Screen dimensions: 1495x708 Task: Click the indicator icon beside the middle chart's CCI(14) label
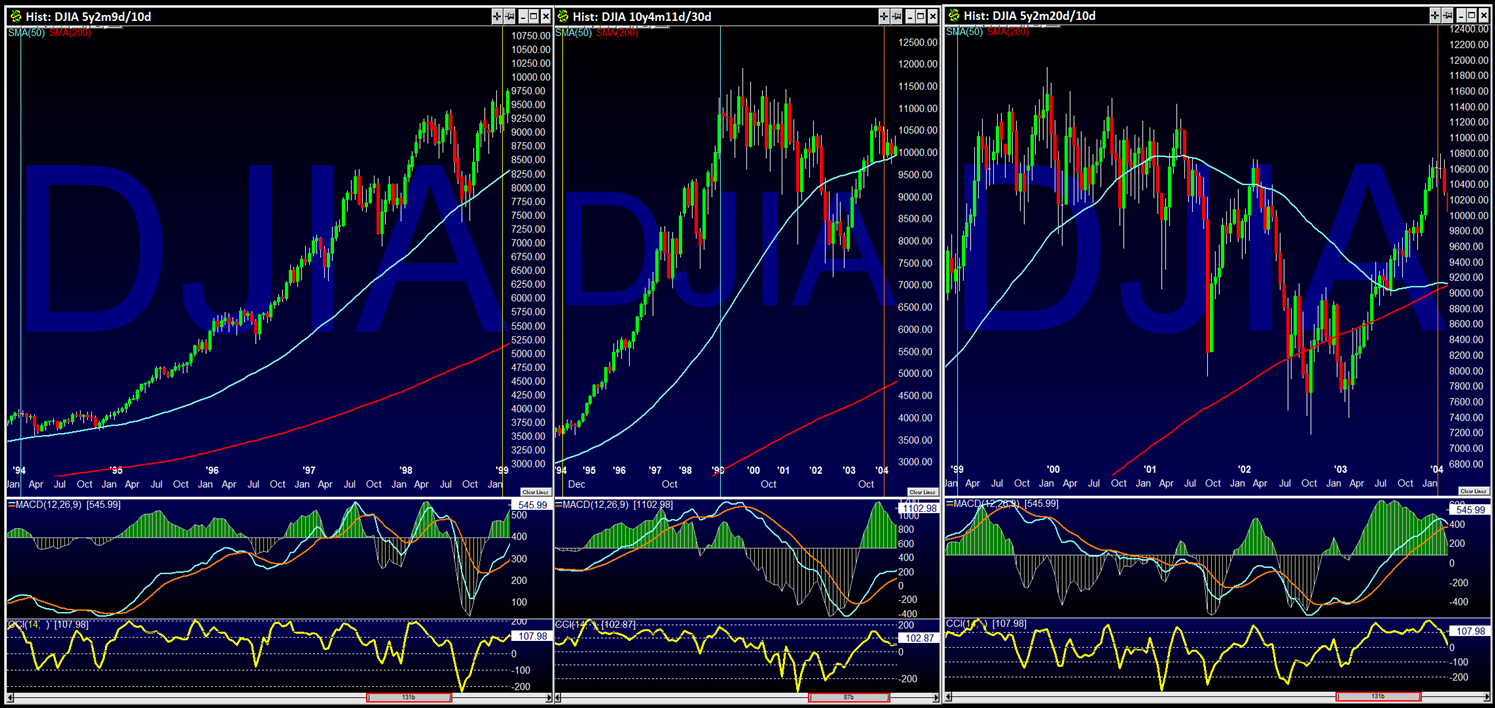[x=558, y=623]
